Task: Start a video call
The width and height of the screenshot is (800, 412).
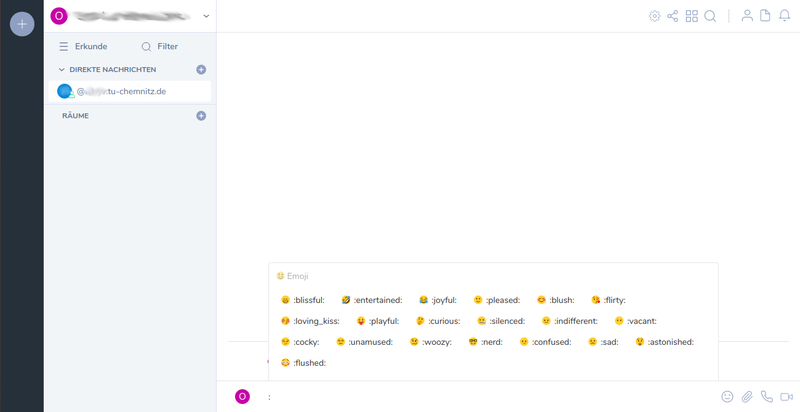Action: tap(786, 397)
